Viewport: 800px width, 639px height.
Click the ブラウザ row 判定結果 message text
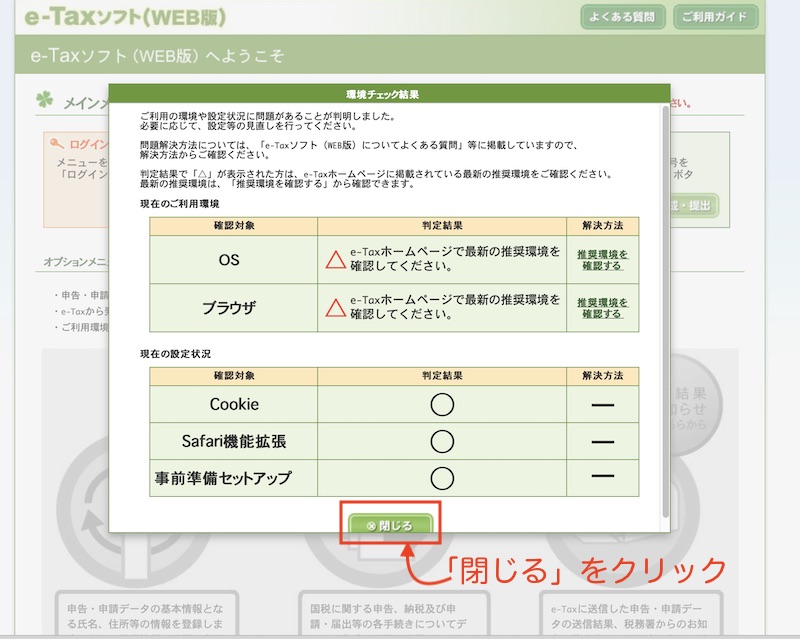(x=455, y=307)
